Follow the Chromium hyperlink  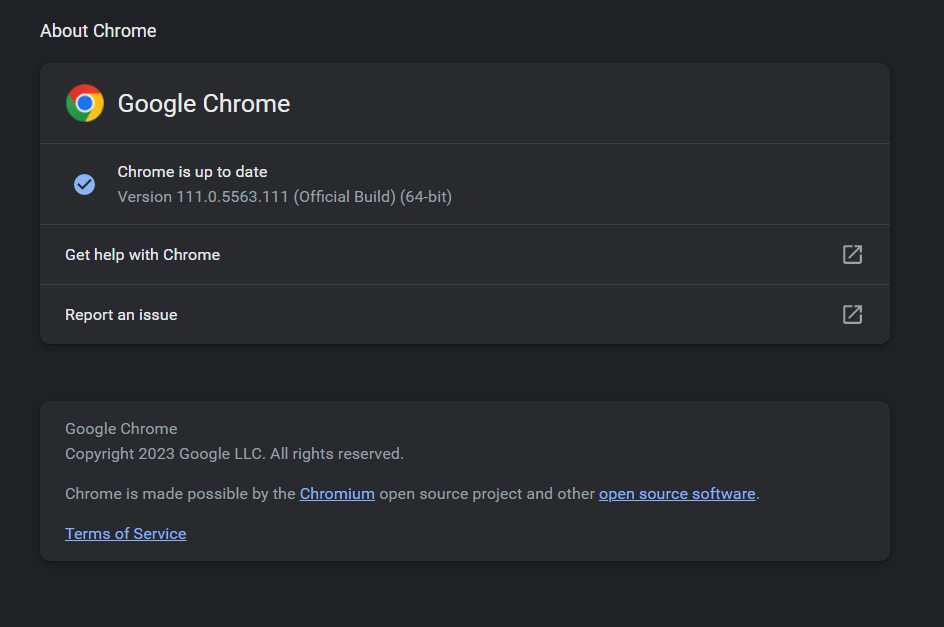(337, 494)
